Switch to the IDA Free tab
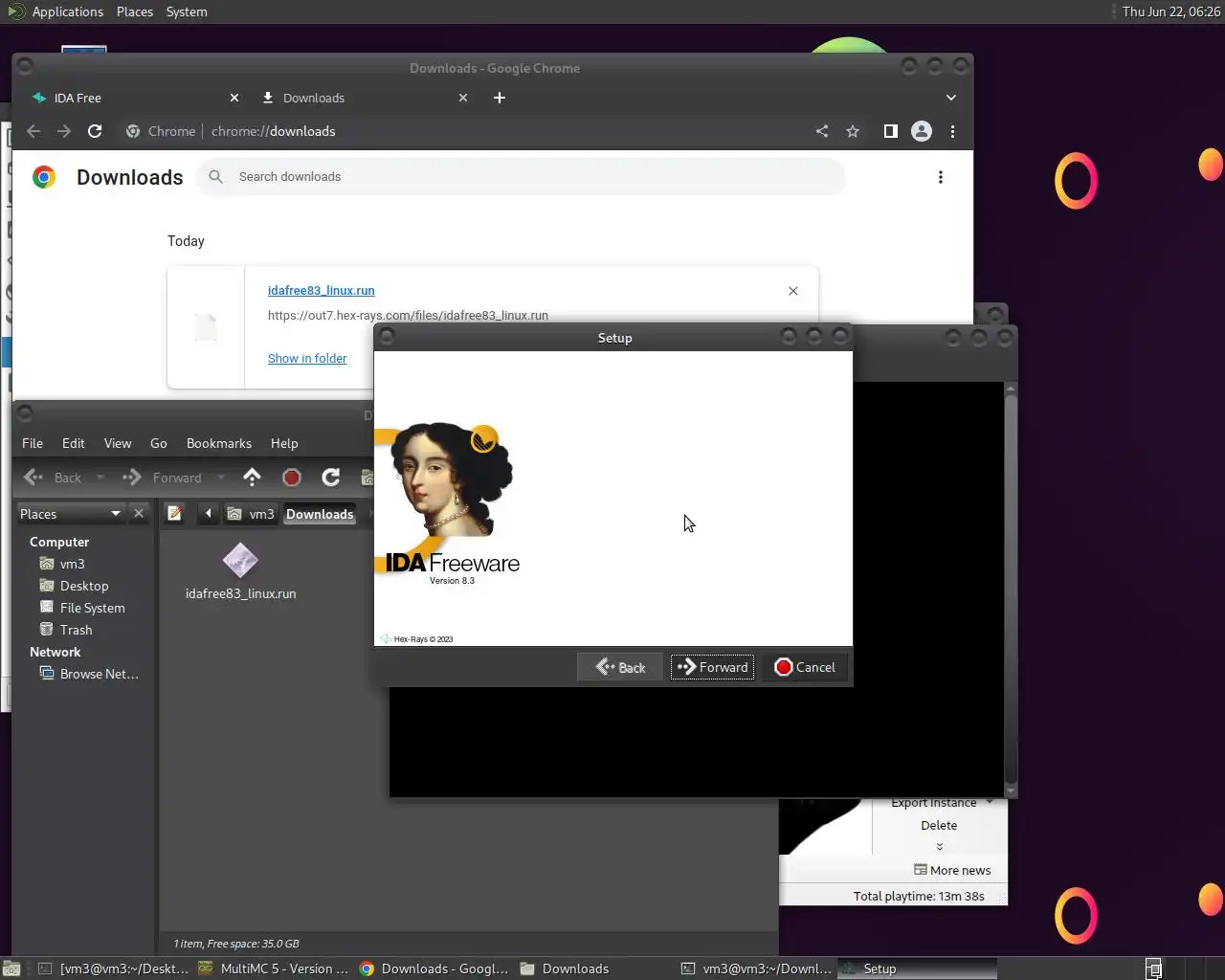 134,98
